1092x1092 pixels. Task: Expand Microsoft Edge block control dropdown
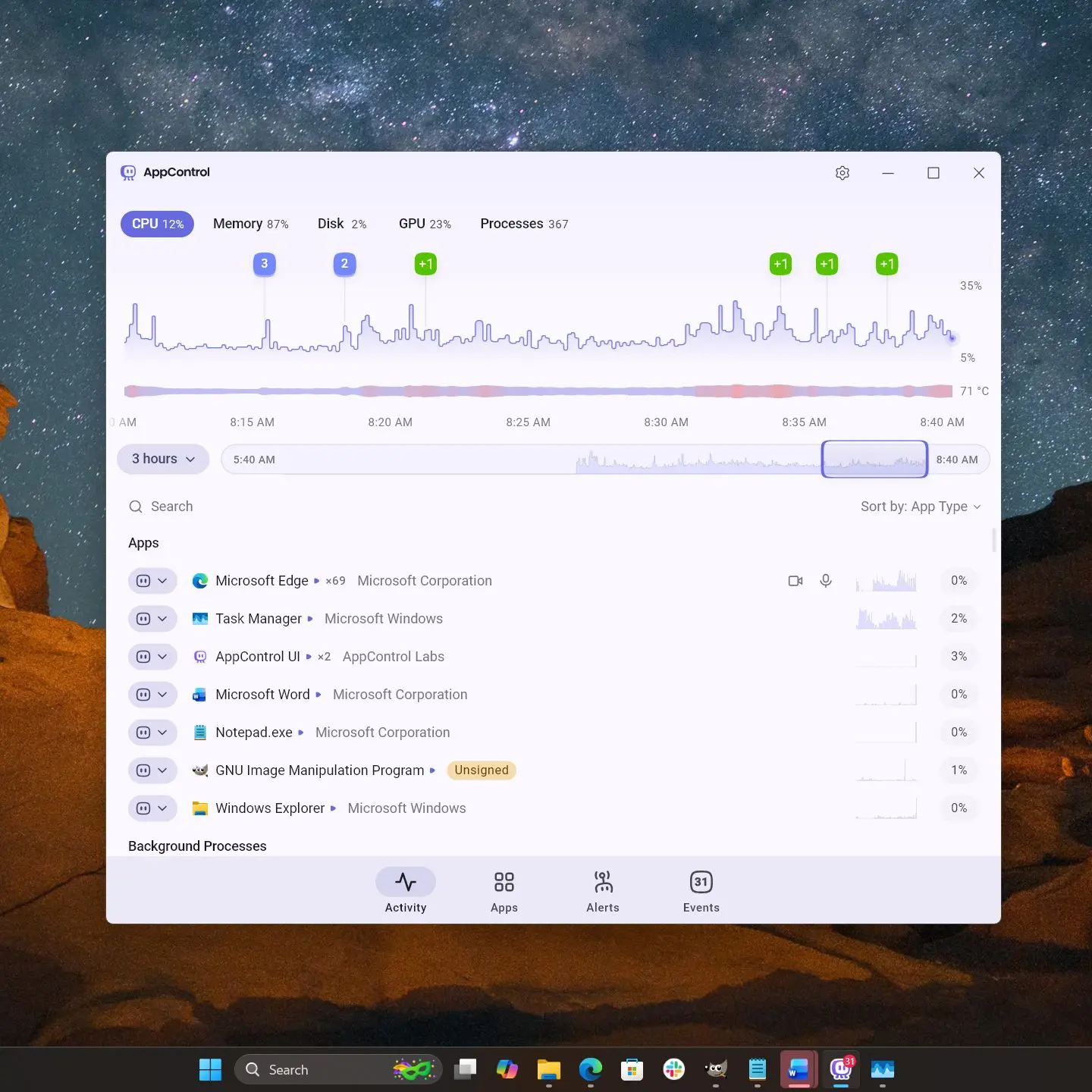point(152,581)
